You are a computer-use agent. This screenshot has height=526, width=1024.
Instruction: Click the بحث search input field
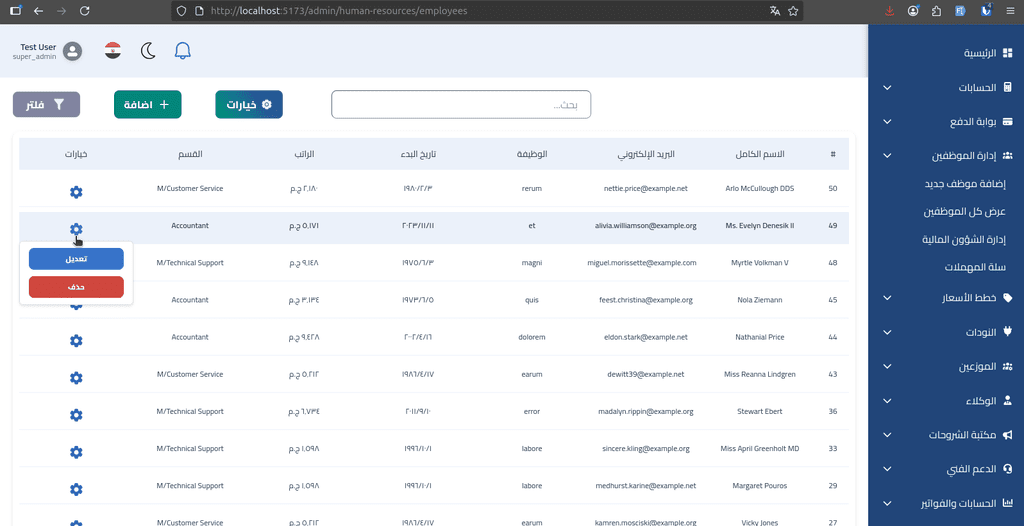[x=461, y=104]
